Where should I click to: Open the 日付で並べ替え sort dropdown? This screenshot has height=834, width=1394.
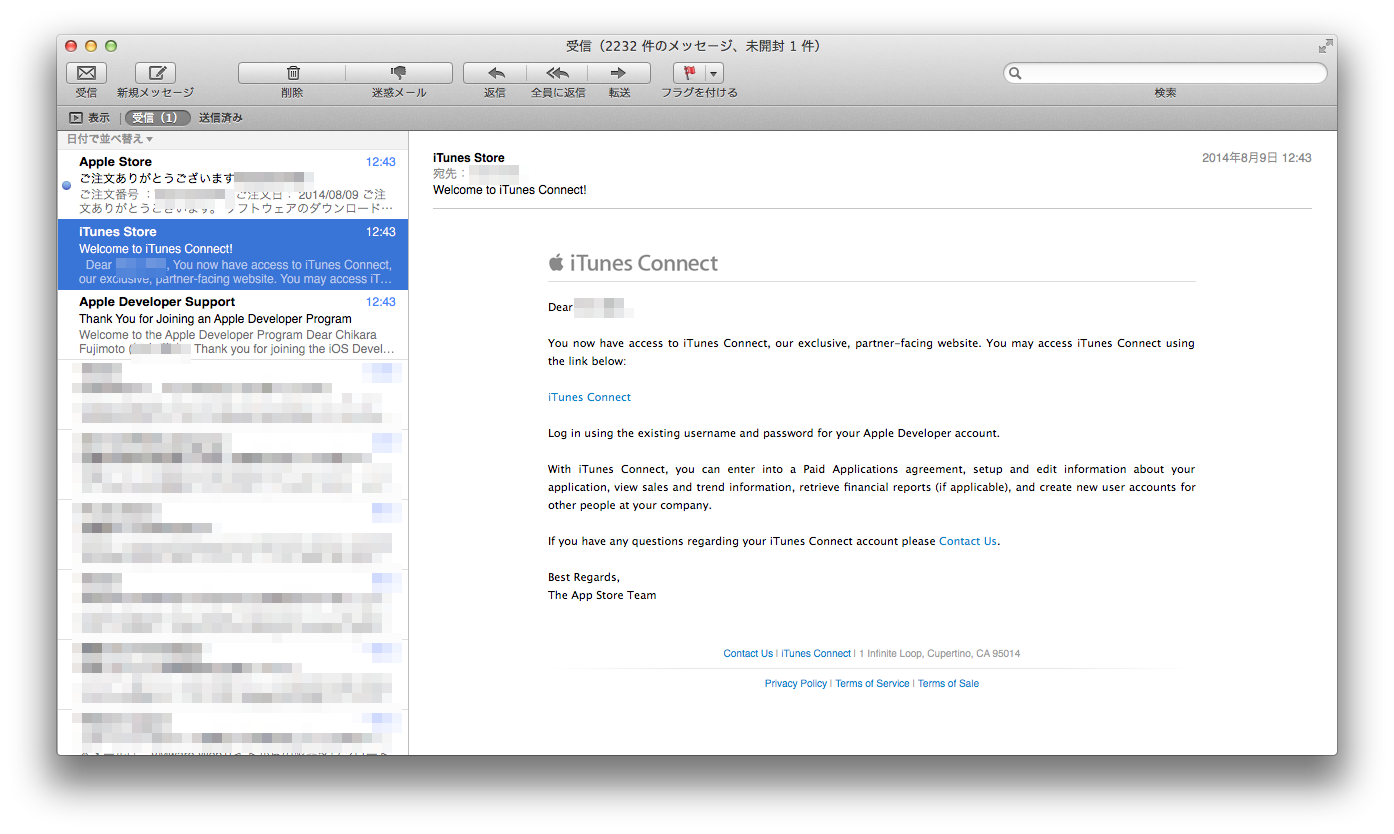110,139
